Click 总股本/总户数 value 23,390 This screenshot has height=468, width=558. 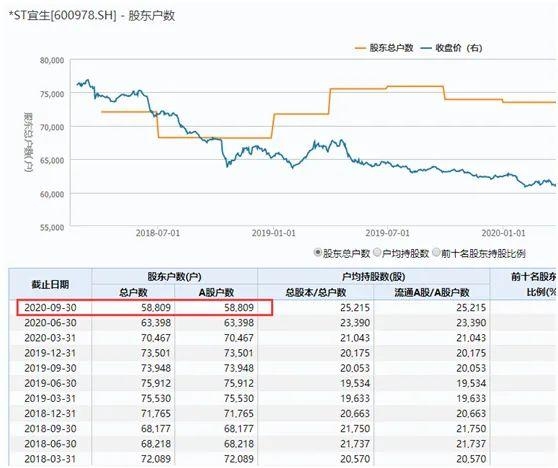pyautogui.click(x=355, y=323)
